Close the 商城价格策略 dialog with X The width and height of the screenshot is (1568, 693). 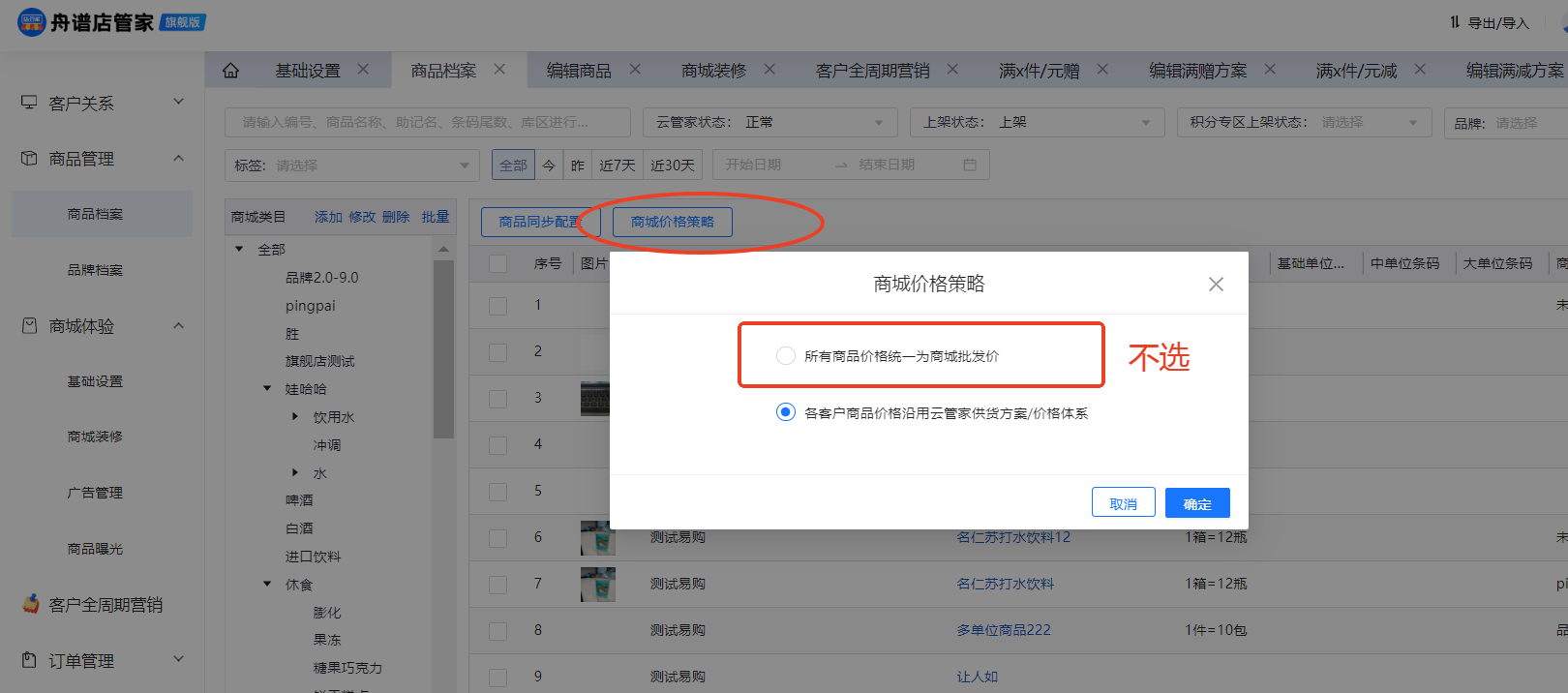[x=1216, y=284]
